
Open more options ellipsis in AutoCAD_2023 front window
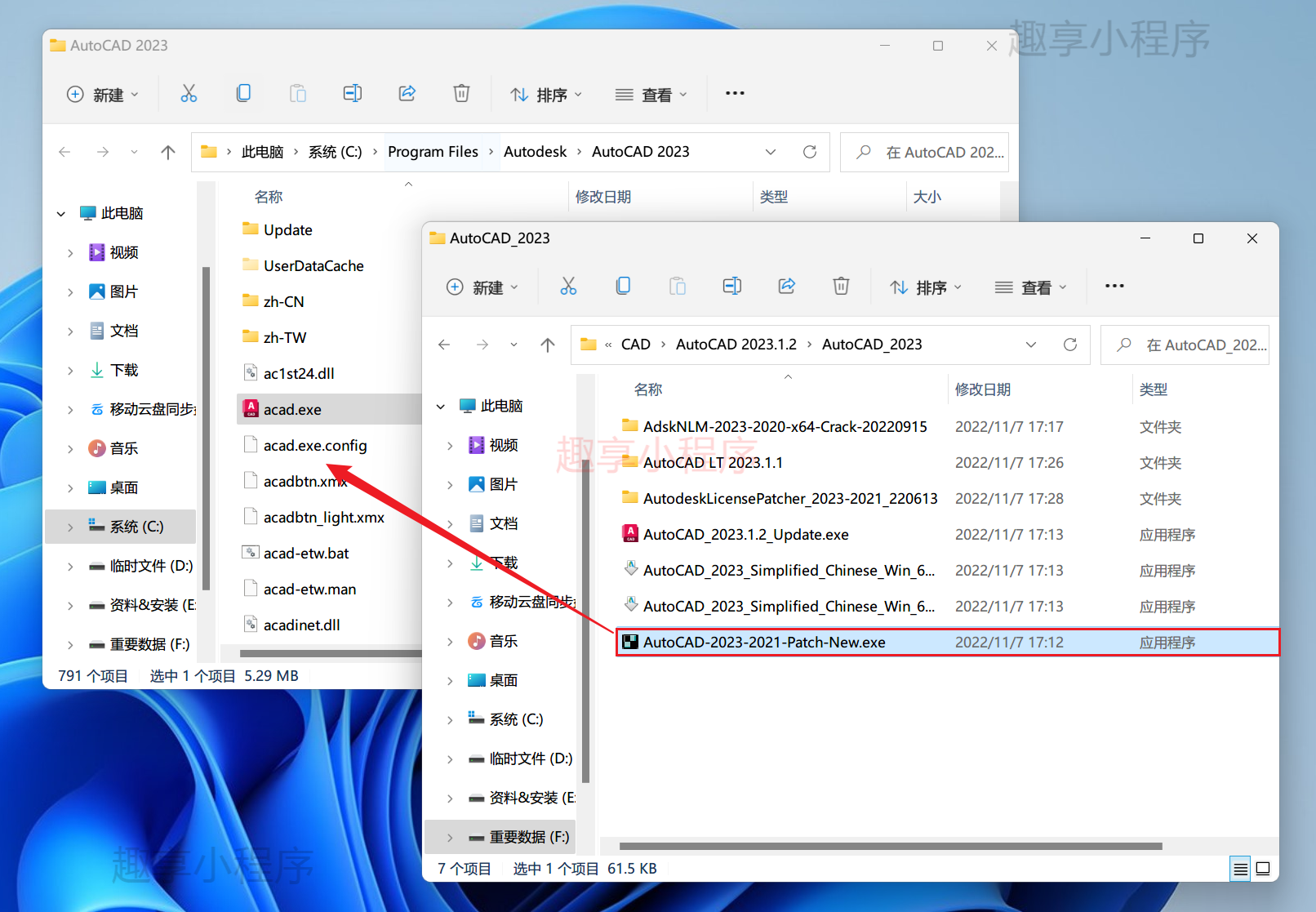tap(1114, 287)
